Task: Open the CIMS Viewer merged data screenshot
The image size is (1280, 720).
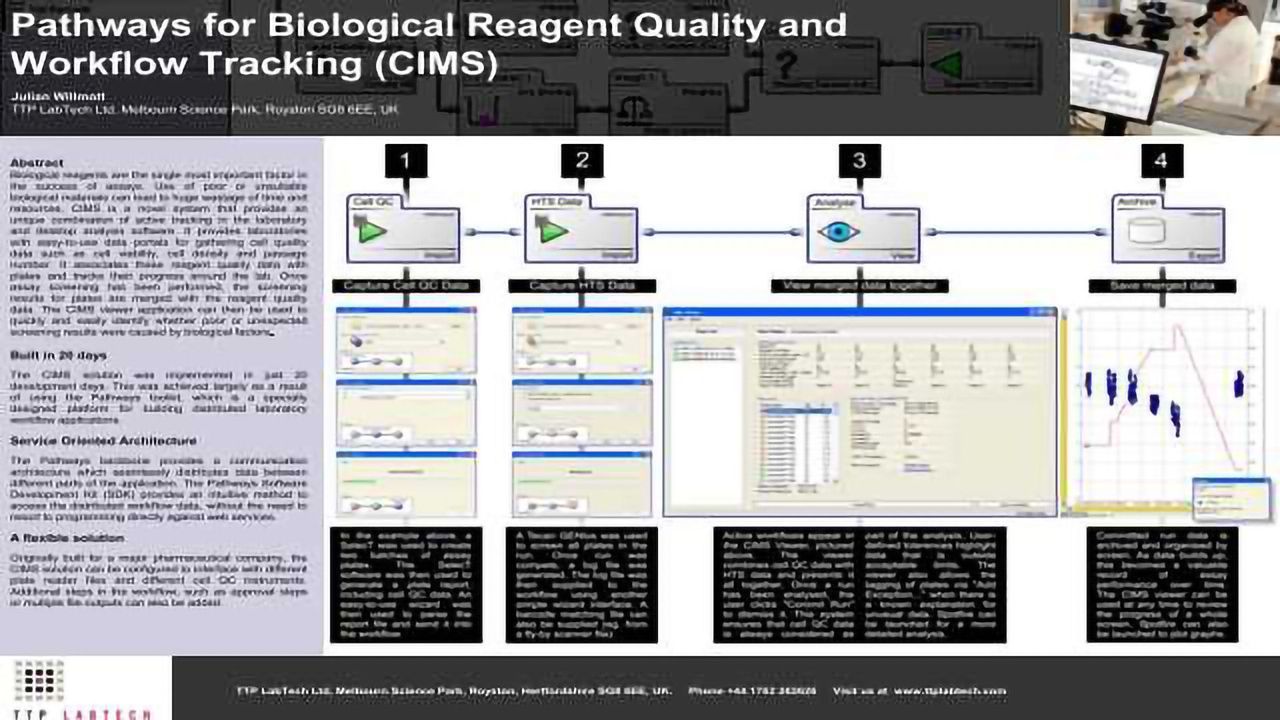Action: click(x=860, y=412)
